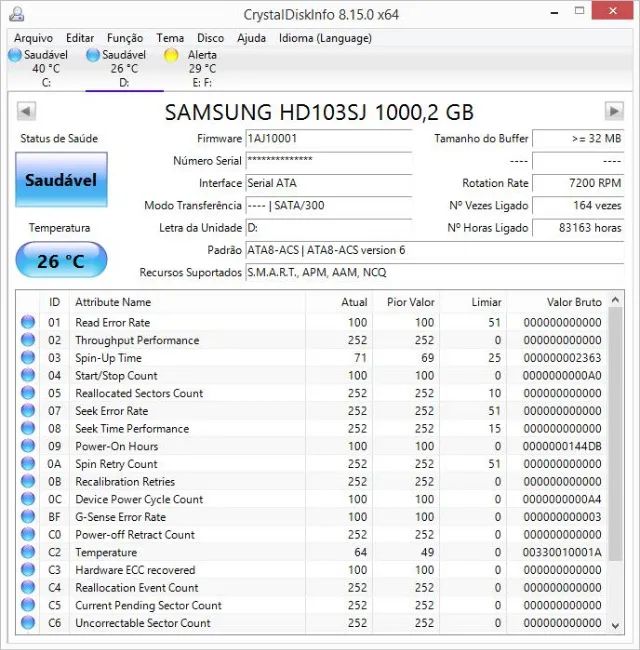Click the status orb for Device Power Cycle Count

28,499
